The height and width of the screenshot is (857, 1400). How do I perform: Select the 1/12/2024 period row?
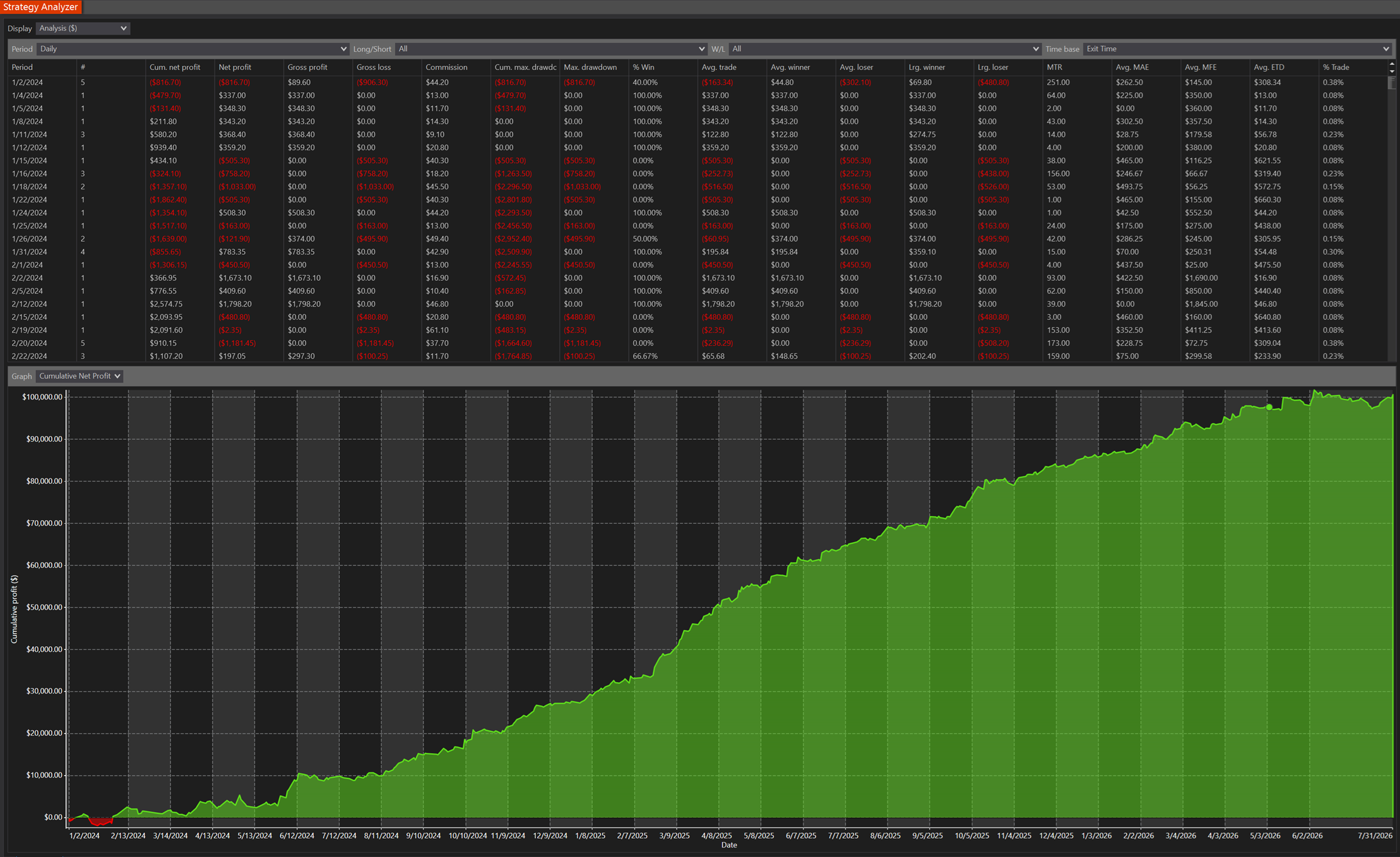(697, 148)
